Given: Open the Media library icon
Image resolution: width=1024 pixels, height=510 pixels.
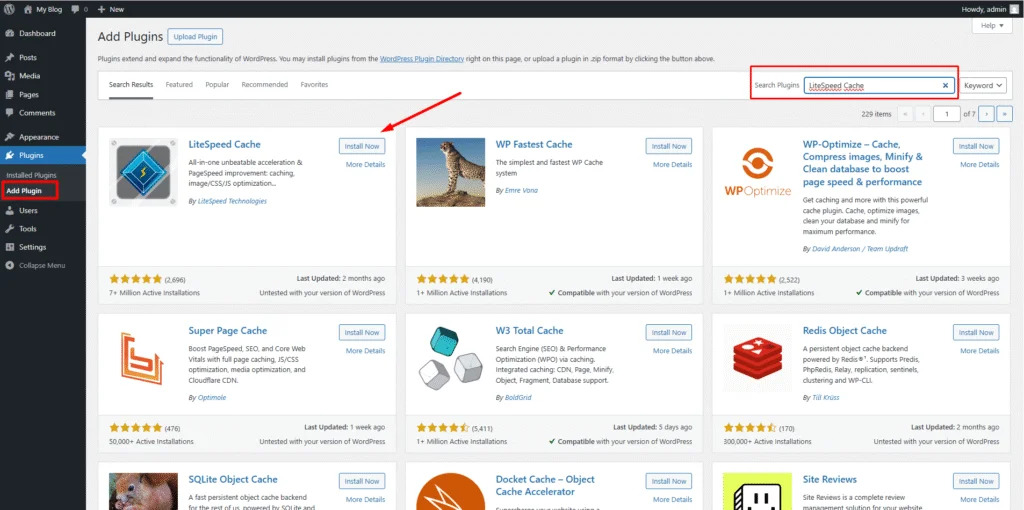Looking at the screenshot, I should pos(10,76).
